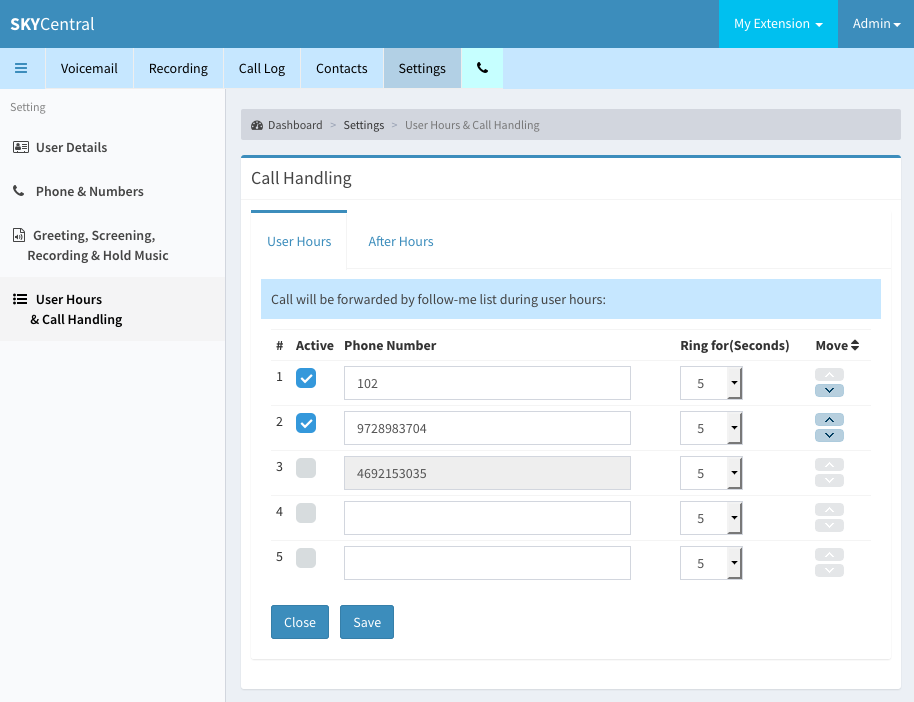Open the Voicemail tab
The height and width of the screenshot is (702, 914).
click(89, 68)
